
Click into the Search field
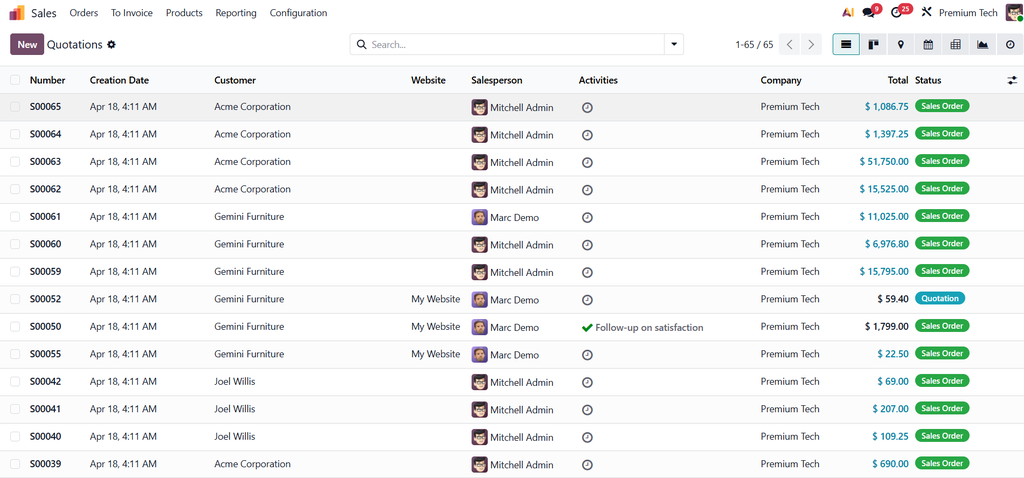click(510, 45)
